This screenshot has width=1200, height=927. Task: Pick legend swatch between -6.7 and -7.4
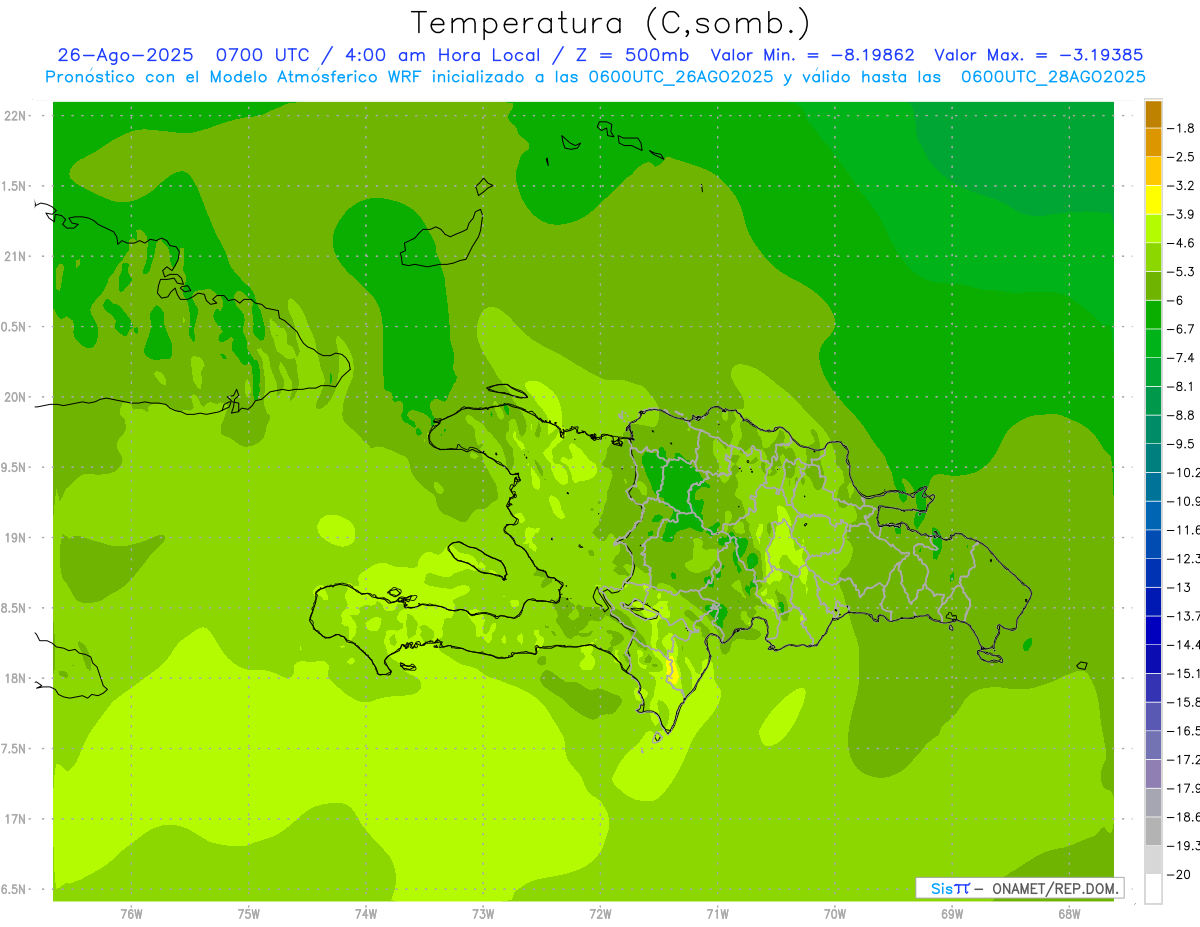1153,343
